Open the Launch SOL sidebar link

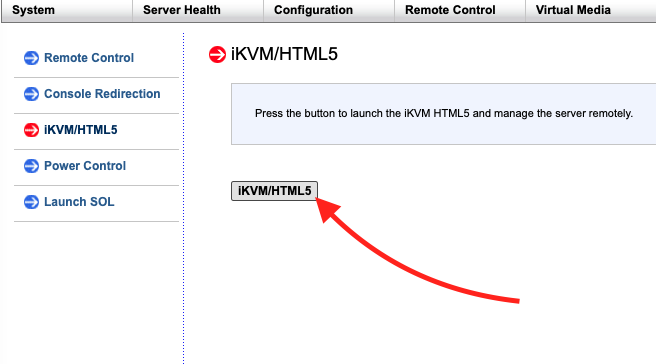coord(79,202)
